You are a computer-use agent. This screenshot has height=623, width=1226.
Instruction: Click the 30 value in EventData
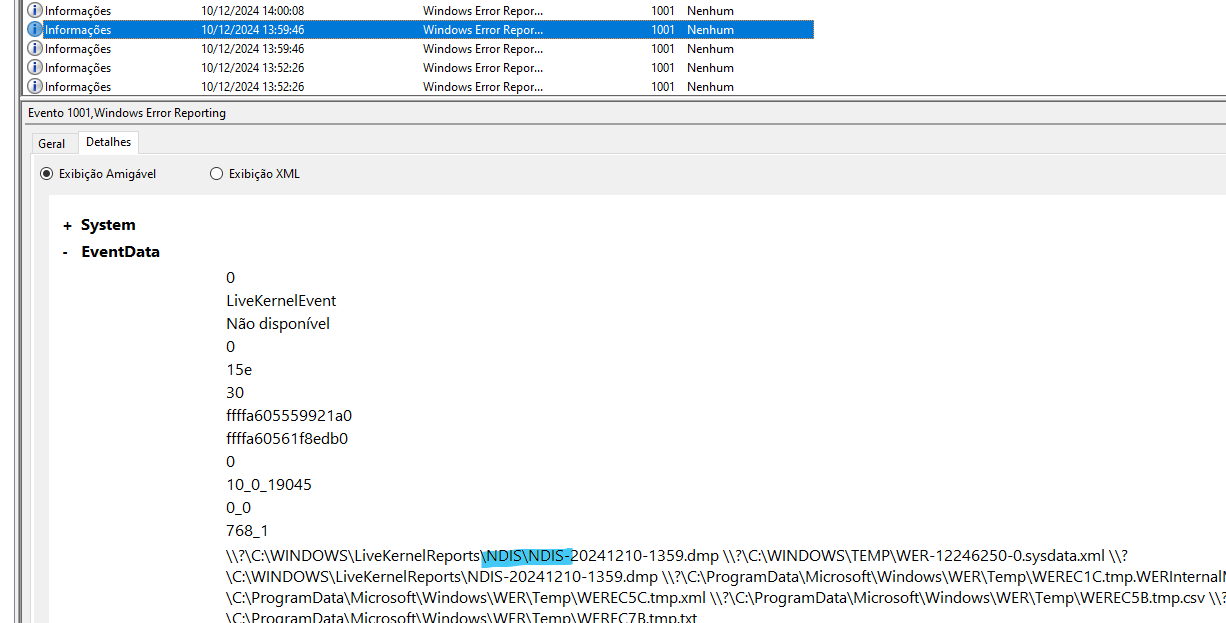235,393
